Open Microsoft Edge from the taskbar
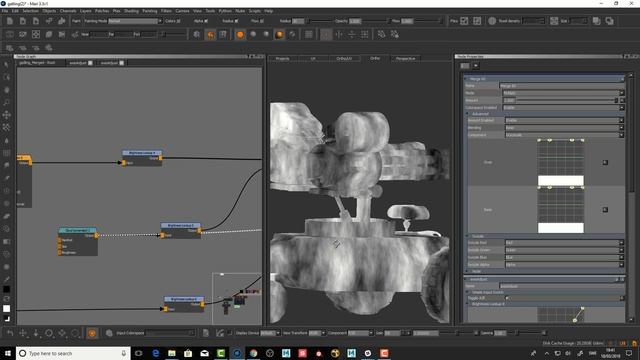This screenshot has width=640, height=360. coord(156,353)
